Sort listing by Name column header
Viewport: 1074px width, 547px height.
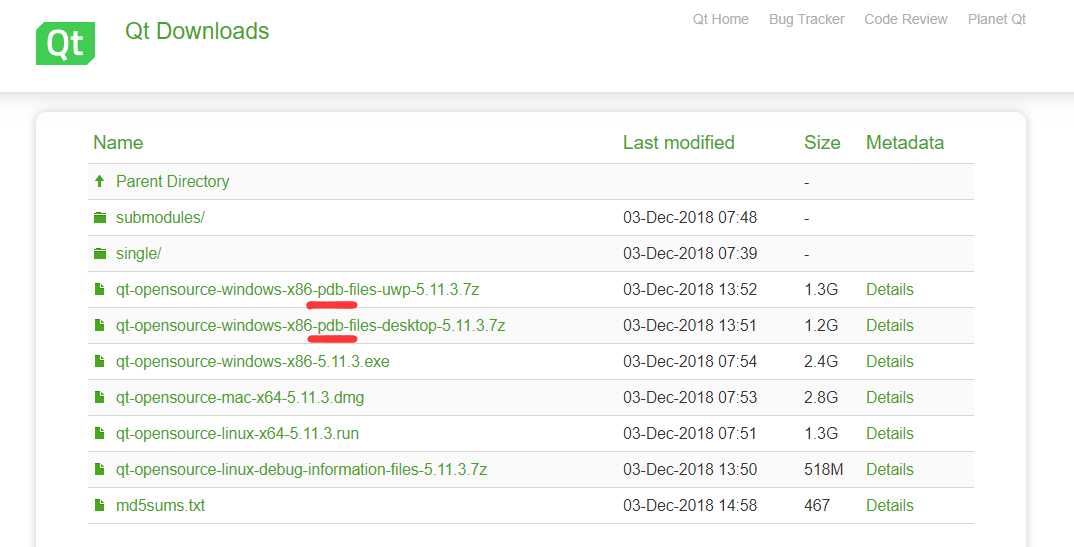(x=118, y=142)
